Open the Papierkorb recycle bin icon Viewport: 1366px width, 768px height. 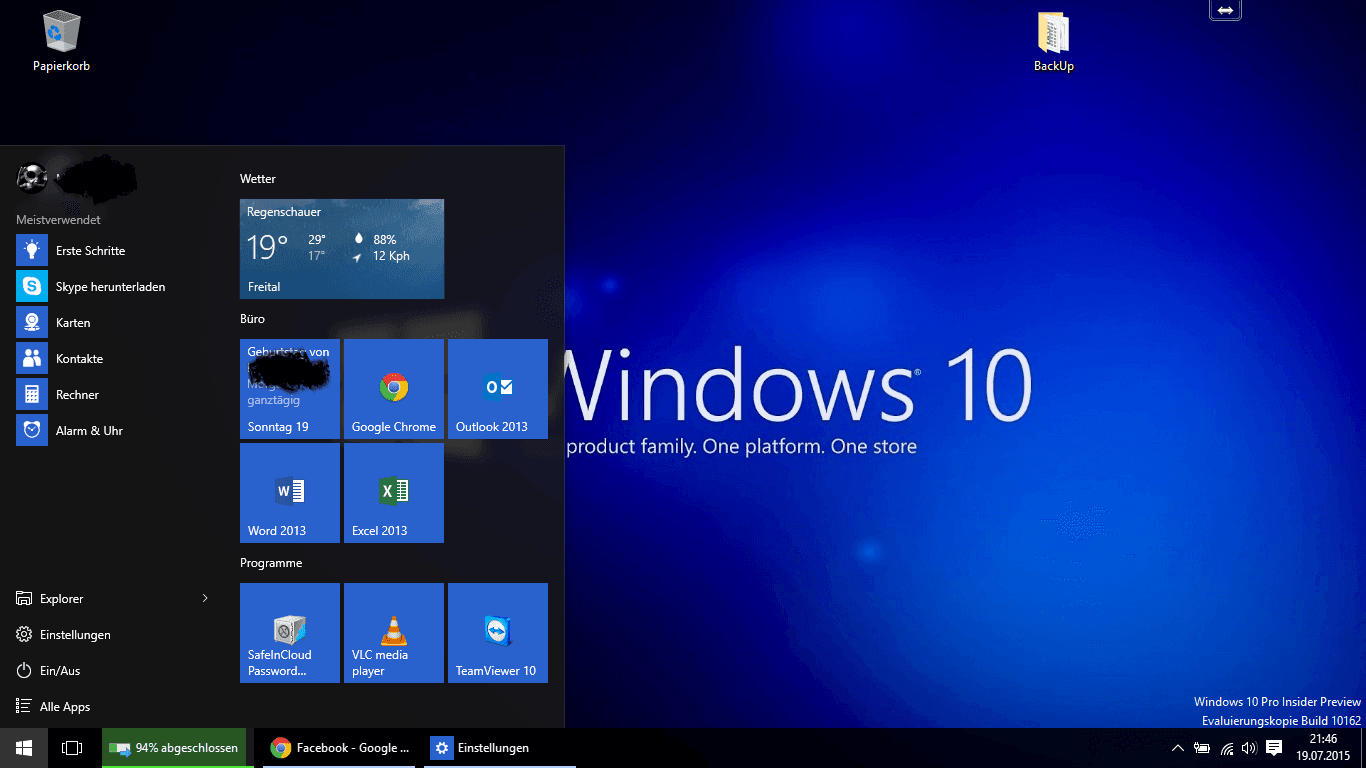61,42
